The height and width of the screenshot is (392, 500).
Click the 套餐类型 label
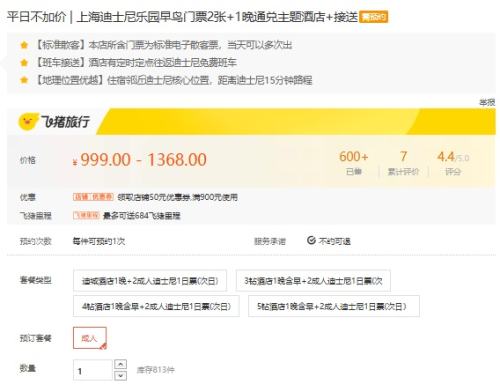tap(36, 280)
